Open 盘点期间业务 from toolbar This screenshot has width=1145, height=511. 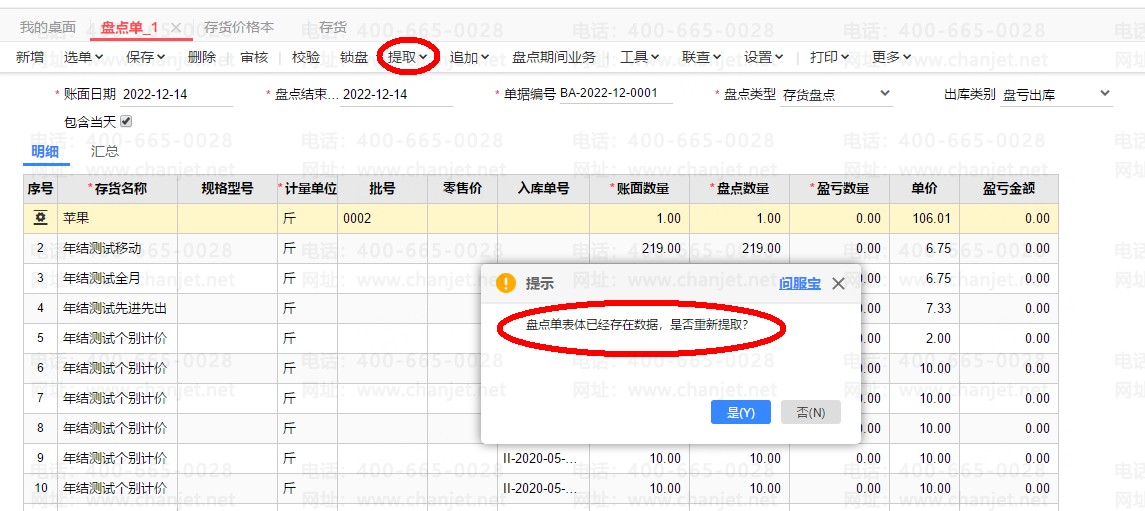(554, 57)
